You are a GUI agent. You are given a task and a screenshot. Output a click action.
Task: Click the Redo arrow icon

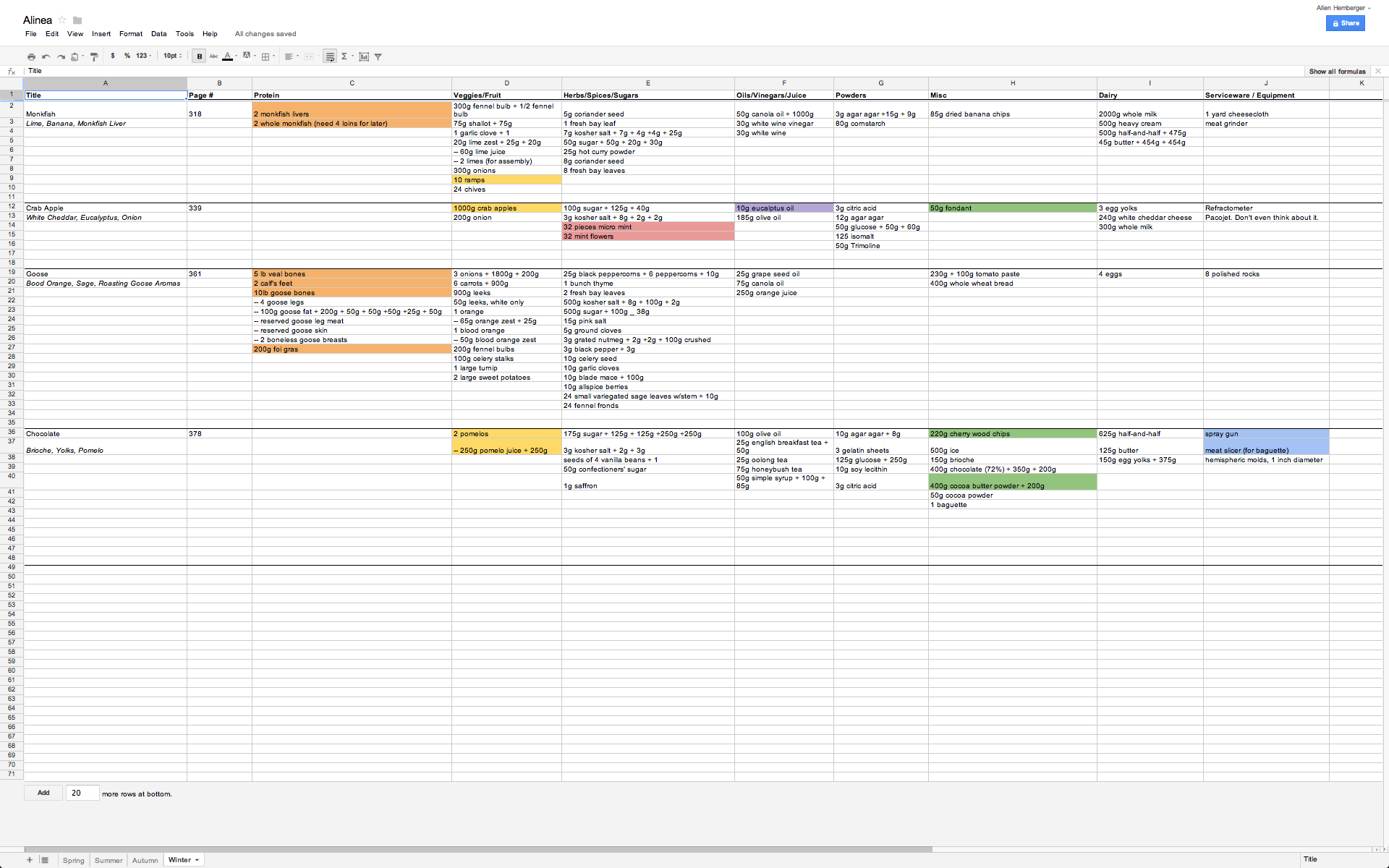pyautogui.click(x=61, y=56)
